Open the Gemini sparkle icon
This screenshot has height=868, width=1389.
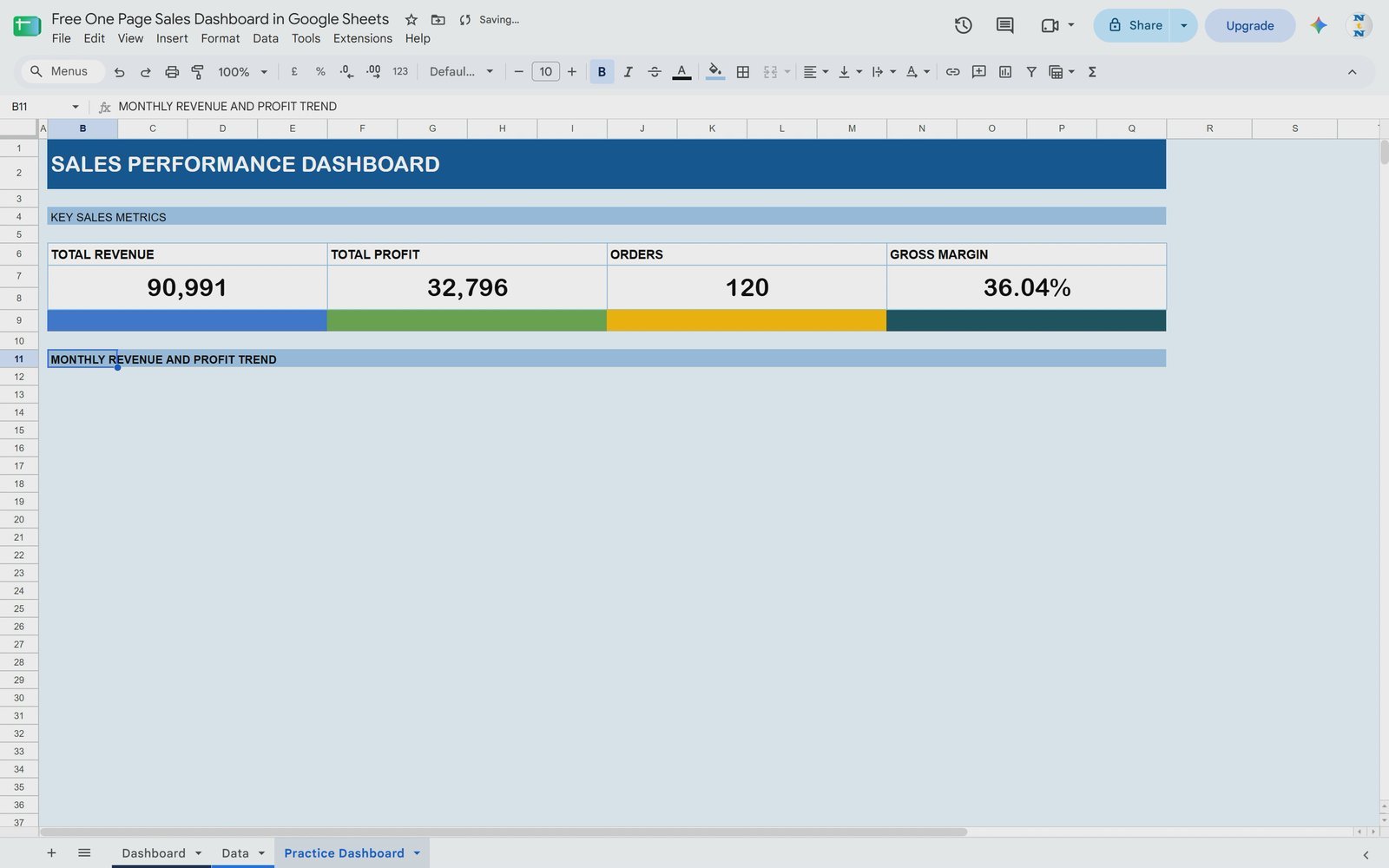(x=1319, y=25)
